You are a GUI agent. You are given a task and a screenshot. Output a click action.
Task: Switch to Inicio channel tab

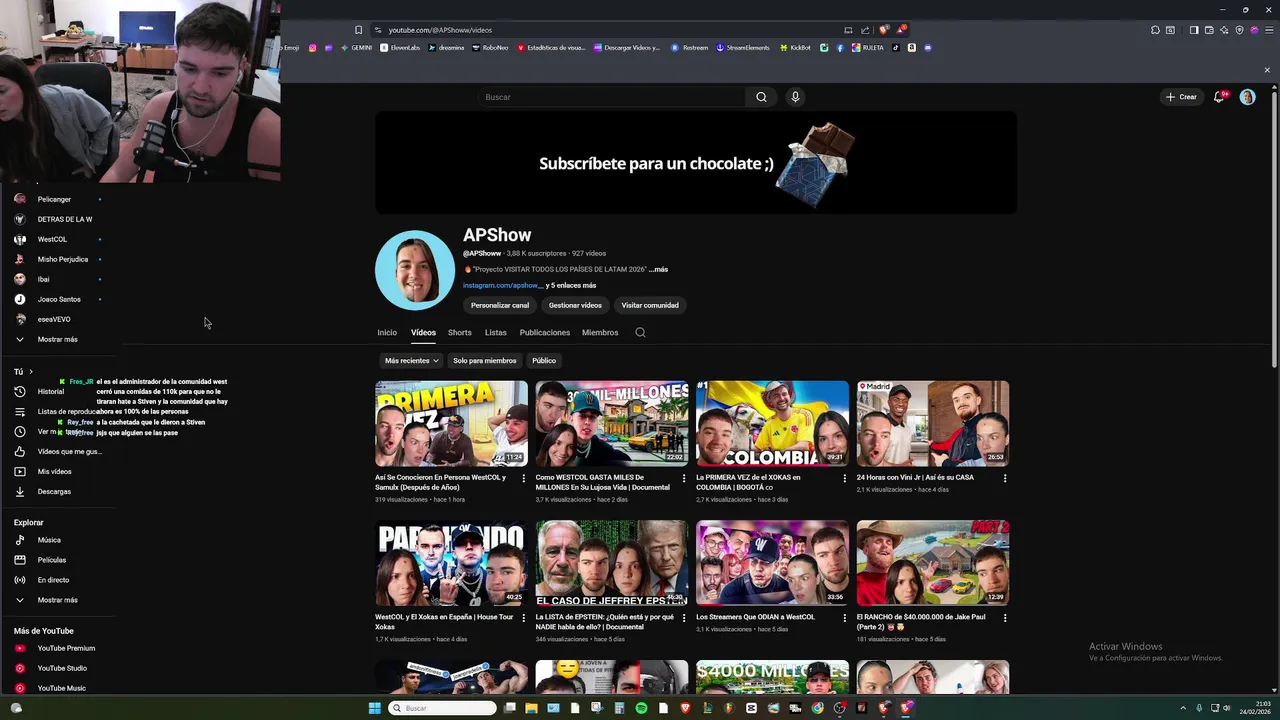pyautogui.click(x=387, y=332)
